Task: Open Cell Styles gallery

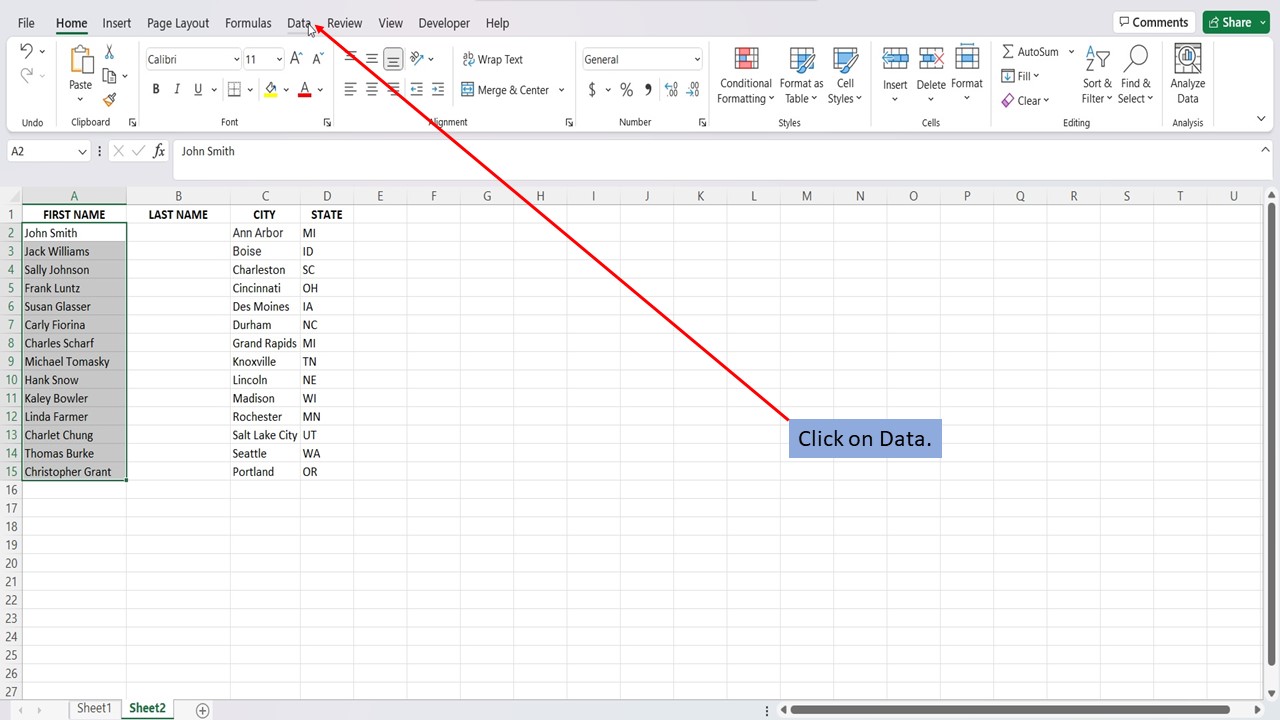Action: pyautogui.click(x=845, y=75)
